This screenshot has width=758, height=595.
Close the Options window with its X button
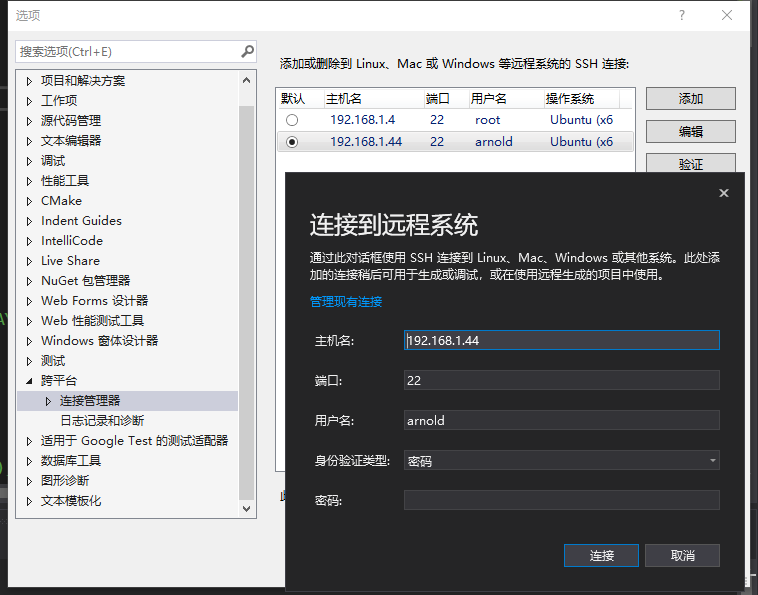click(727, 15)
